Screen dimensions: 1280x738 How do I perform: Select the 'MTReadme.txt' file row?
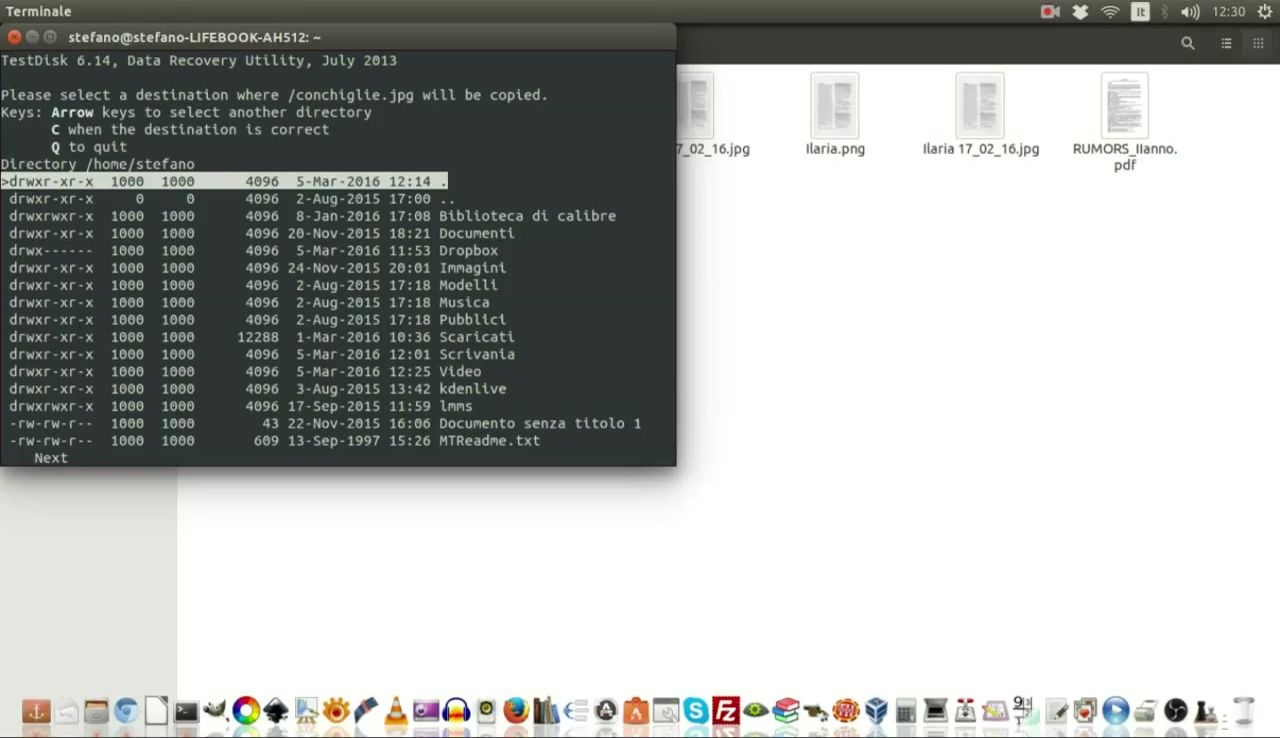[275, 441]
